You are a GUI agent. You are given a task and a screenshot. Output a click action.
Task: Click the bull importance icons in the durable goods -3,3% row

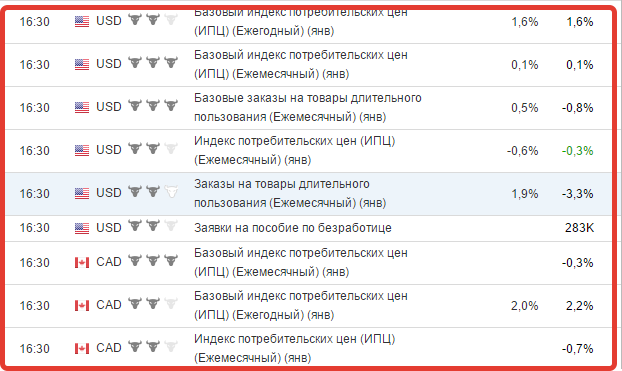[153, 192]
